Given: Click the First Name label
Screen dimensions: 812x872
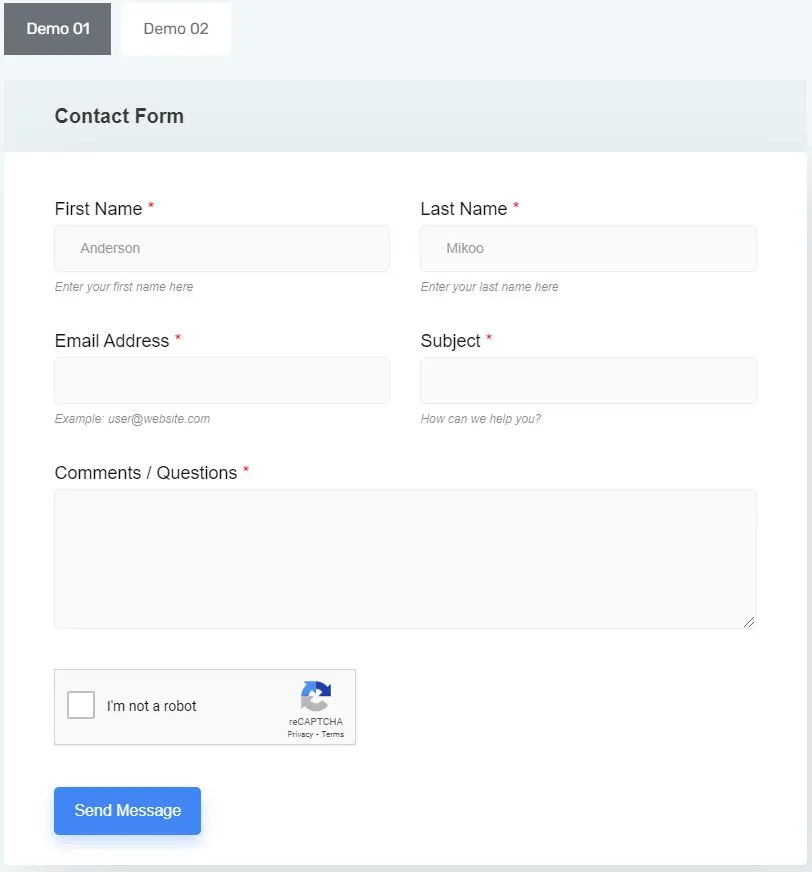Looking at the screenshot, I should point(98,209).
